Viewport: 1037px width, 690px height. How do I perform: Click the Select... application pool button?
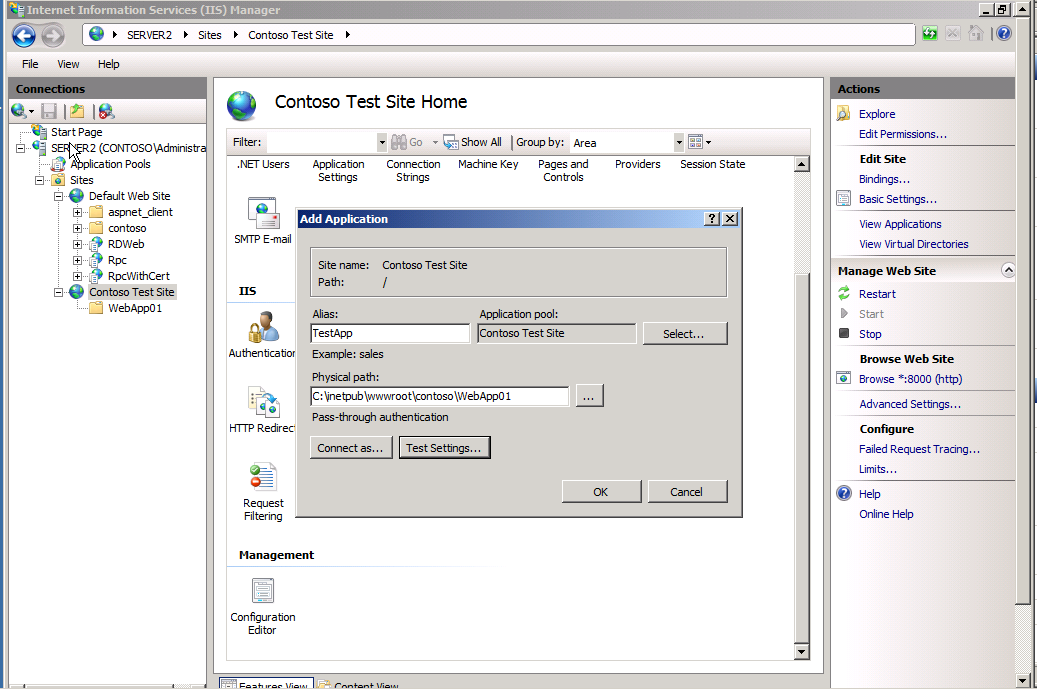tap(684, 333)
